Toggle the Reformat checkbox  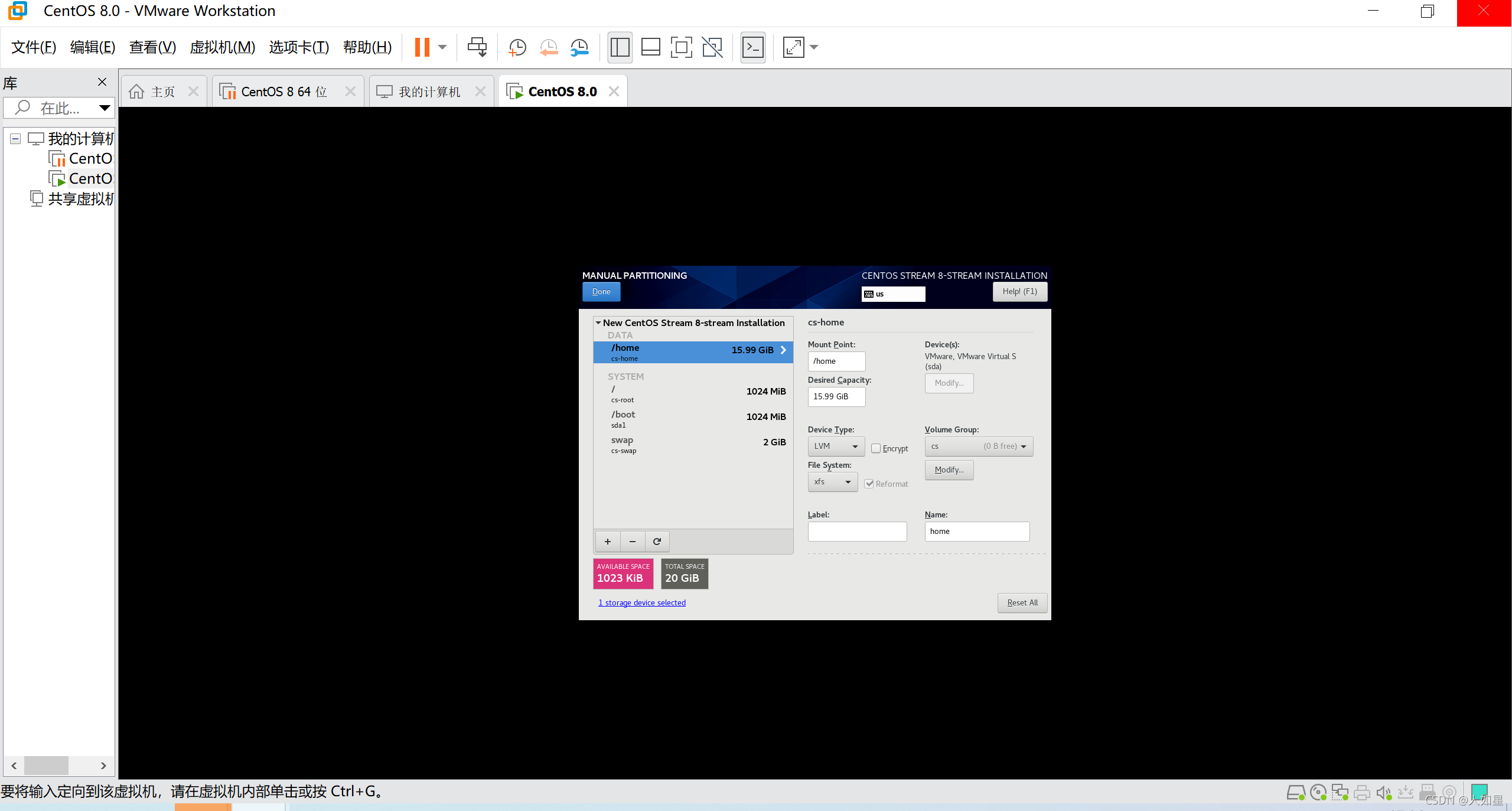pyautogui.click(x=869, y=484)
